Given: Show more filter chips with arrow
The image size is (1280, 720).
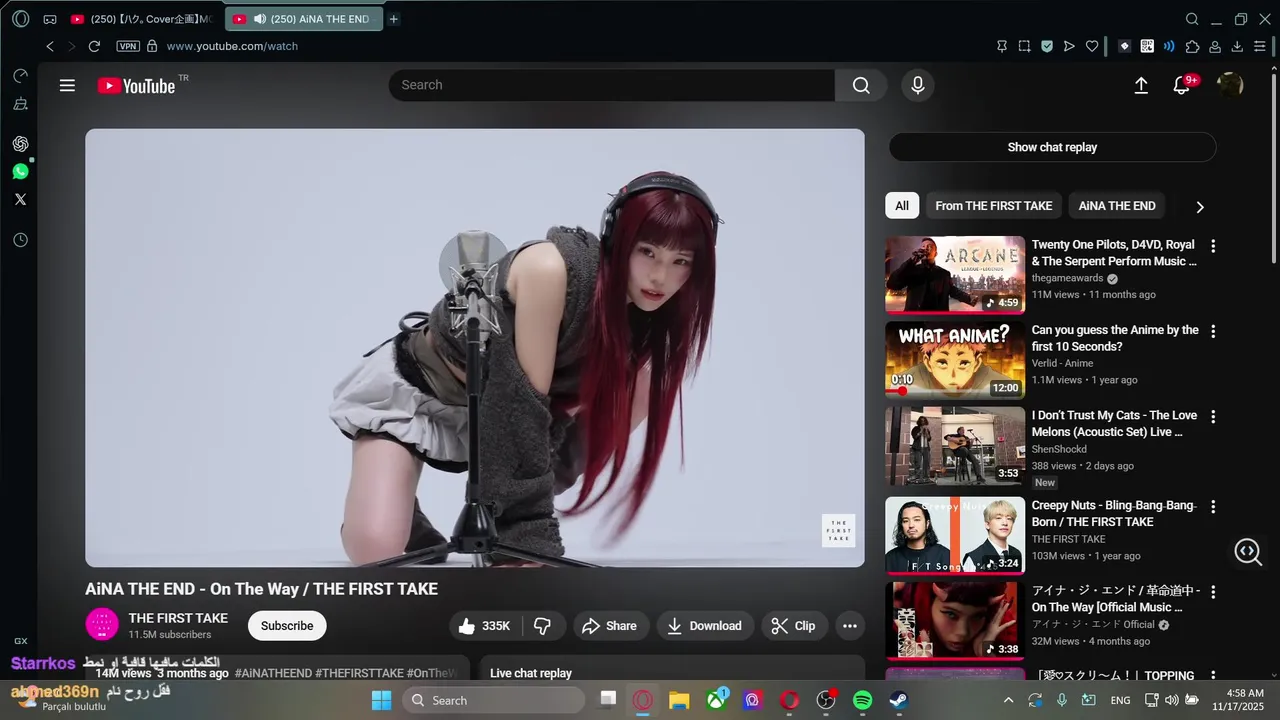Looking at the screenshot, I should 1200,207.
